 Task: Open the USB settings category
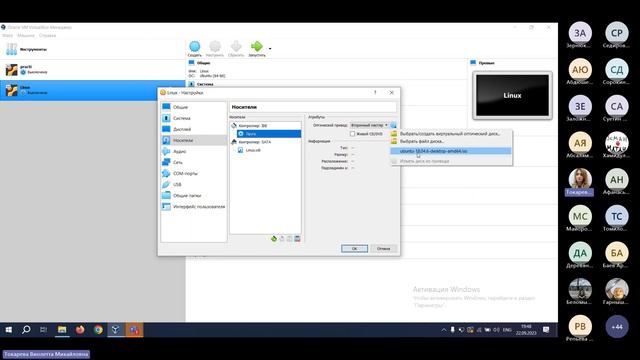(x=194, y=184)
